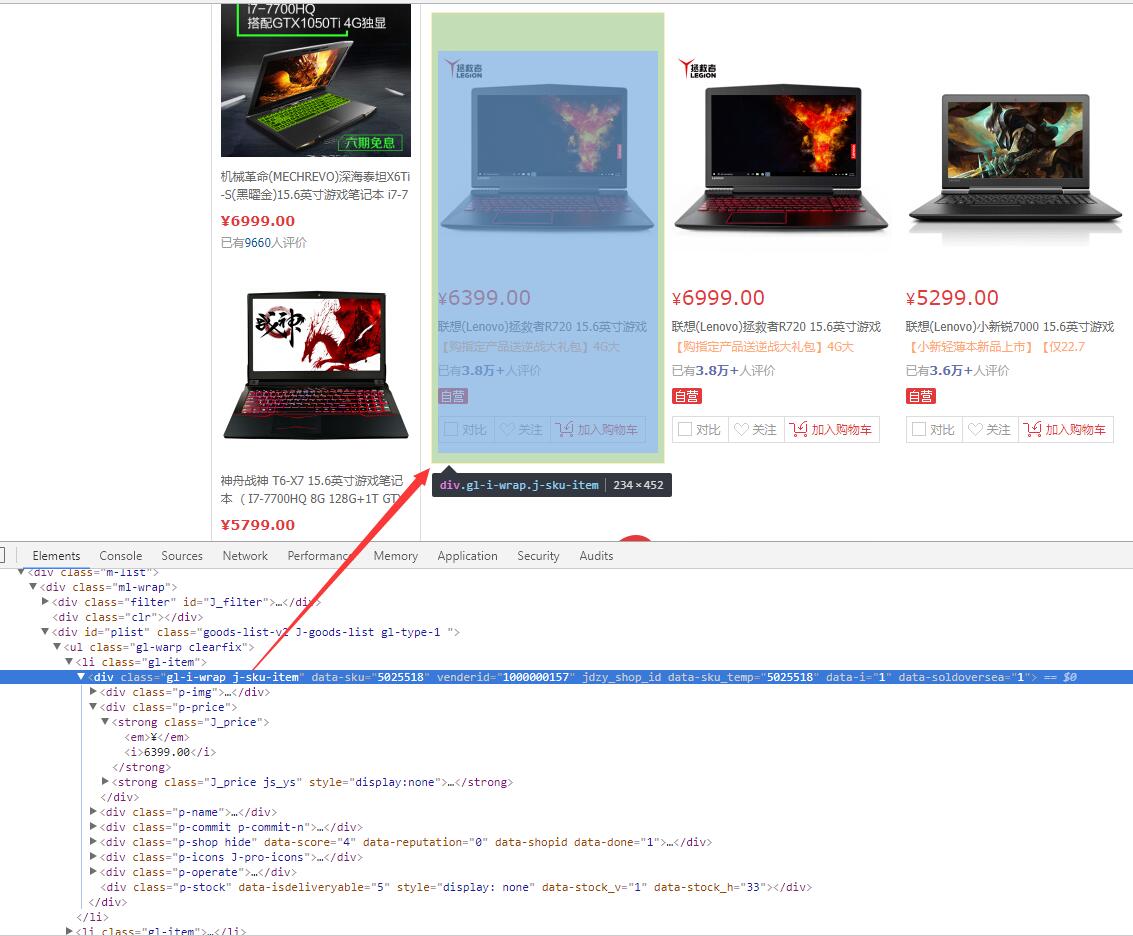The image size is (1133, 936).
Task: Click the 【小新轻薄本新品上市】 promo text
Action: point(972,347)
